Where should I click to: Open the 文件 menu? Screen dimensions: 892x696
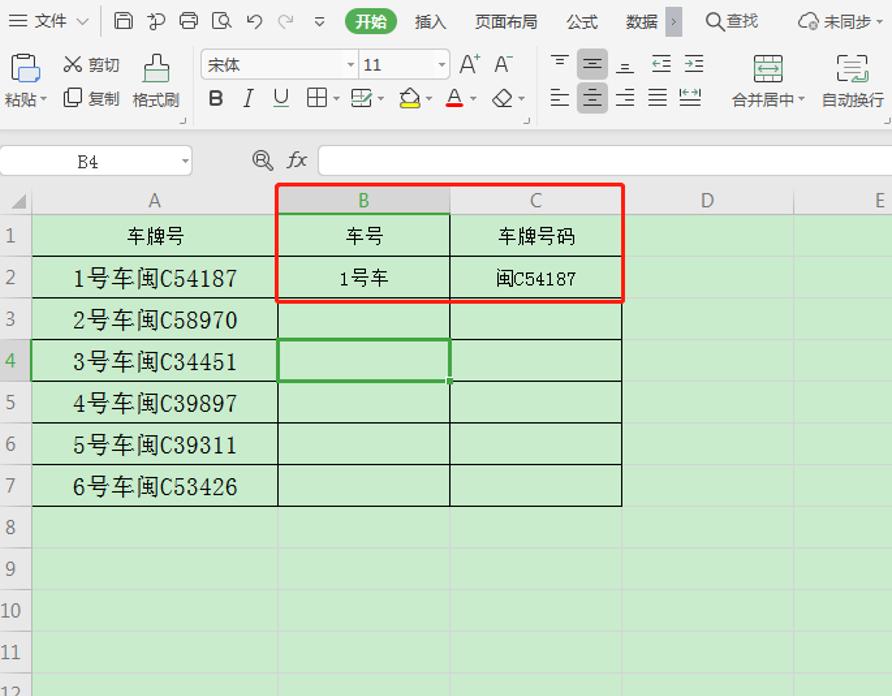coord(48,20)
